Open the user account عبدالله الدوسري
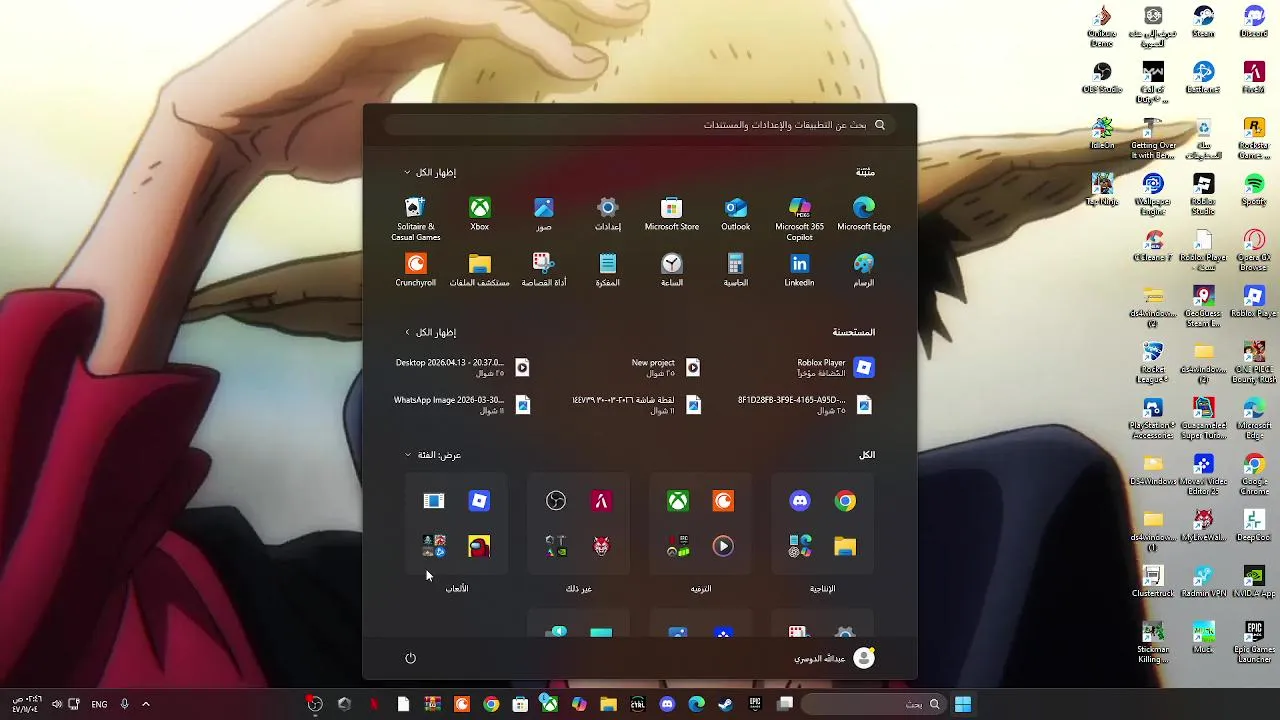Viewport: 1280px width, 720px height. 835,658
